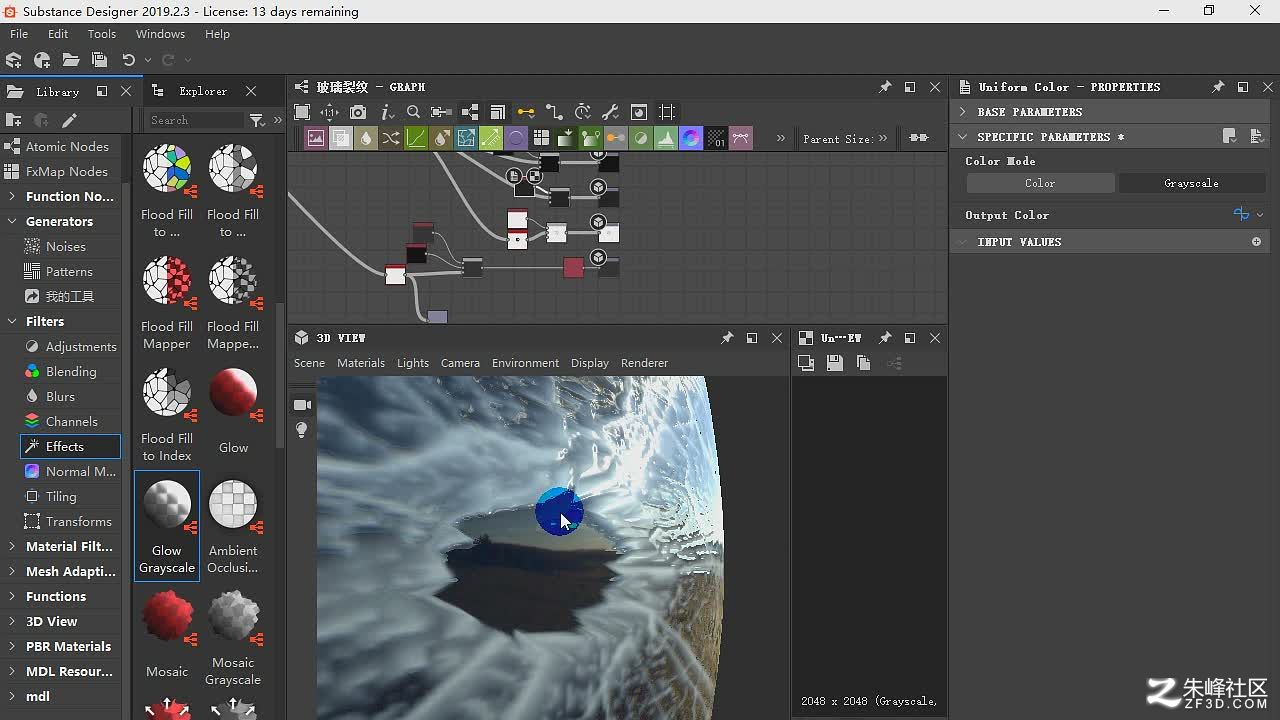This screenshot has width=1280, height=720.
Task: Open 3D View Renderer menu
Action: click(x=644, y=363)
